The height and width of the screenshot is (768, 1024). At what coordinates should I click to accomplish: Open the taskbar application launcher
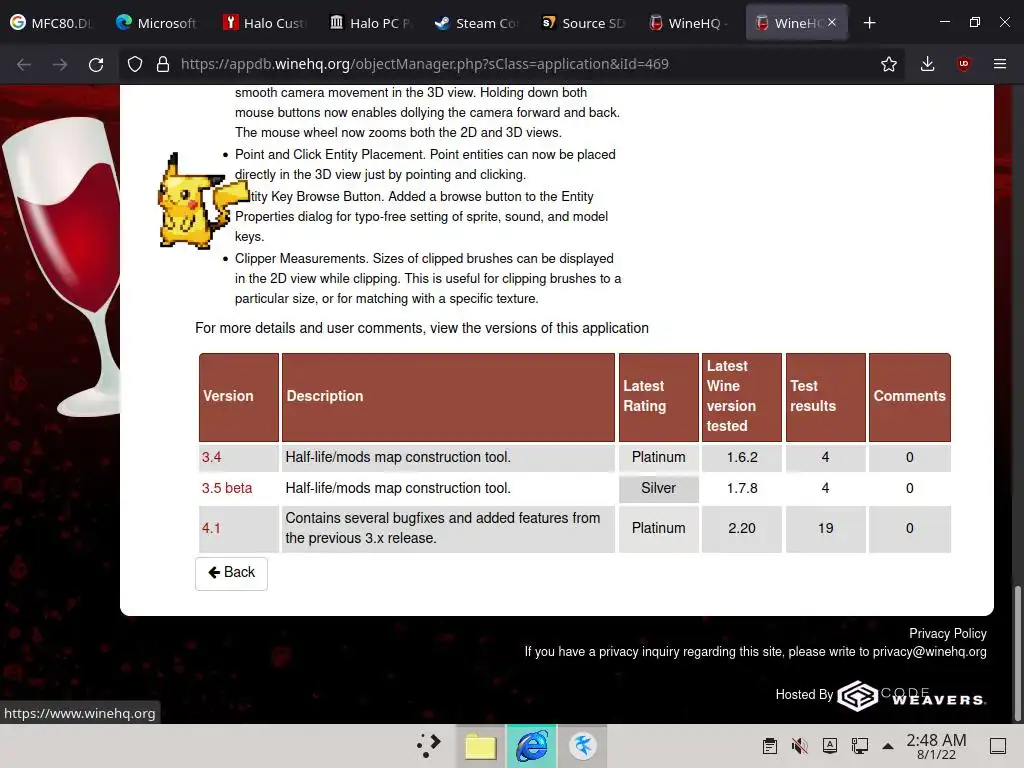[x=429, y=746]
